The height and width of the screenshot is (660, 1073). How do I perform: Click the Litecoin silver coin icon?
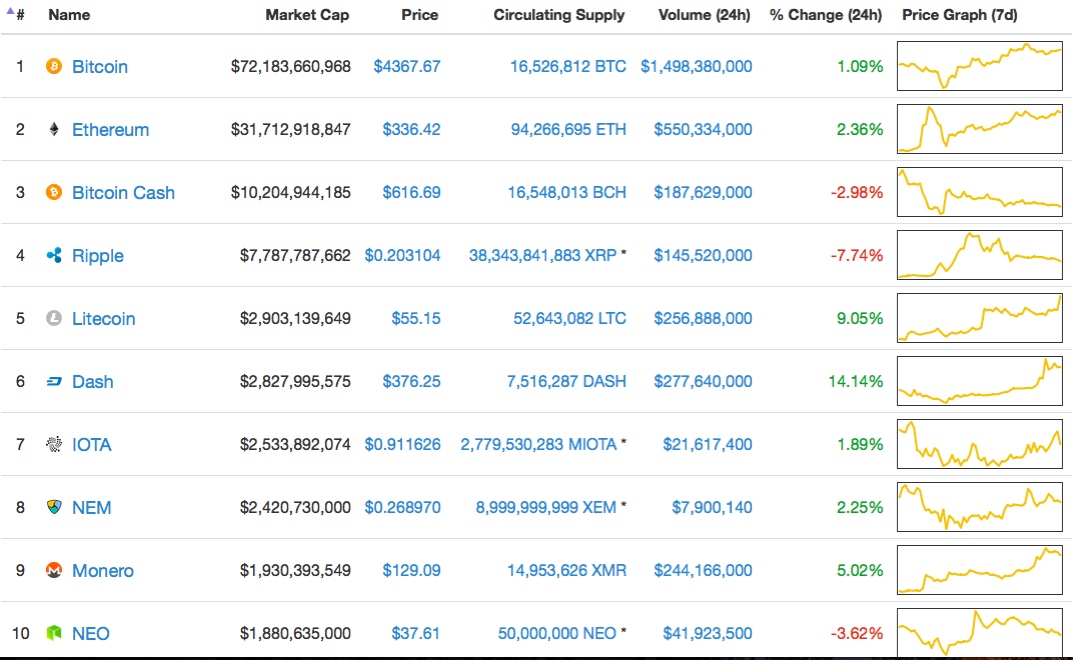54,319
